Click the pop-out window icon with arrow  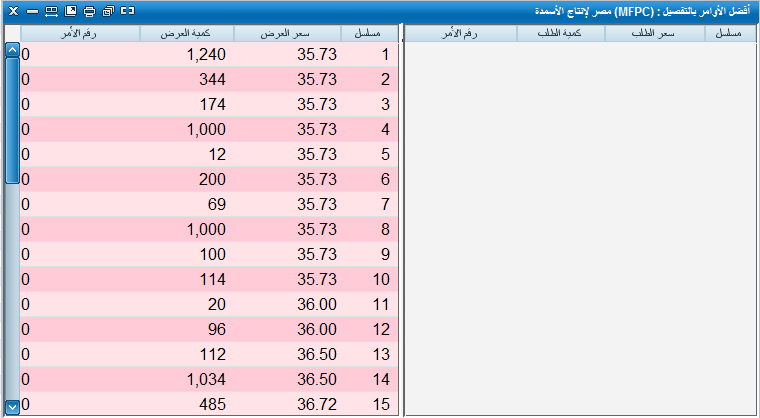coord(70,10)
